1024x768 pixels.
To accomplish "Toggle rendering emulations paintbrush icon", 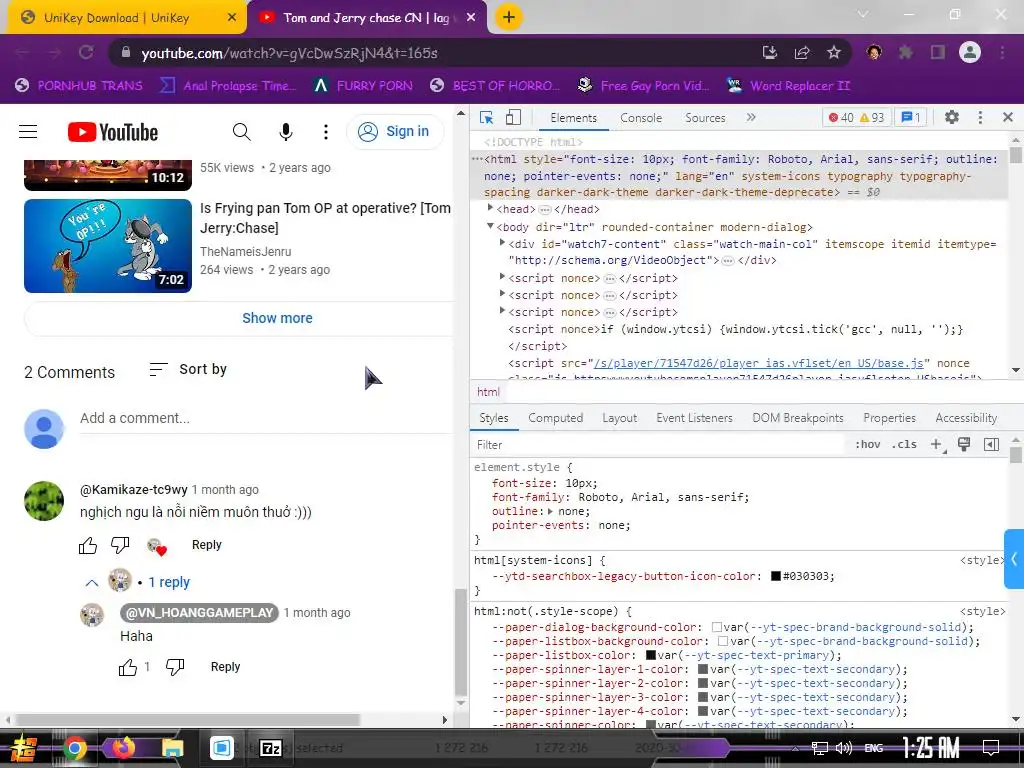I will [963, 445].
